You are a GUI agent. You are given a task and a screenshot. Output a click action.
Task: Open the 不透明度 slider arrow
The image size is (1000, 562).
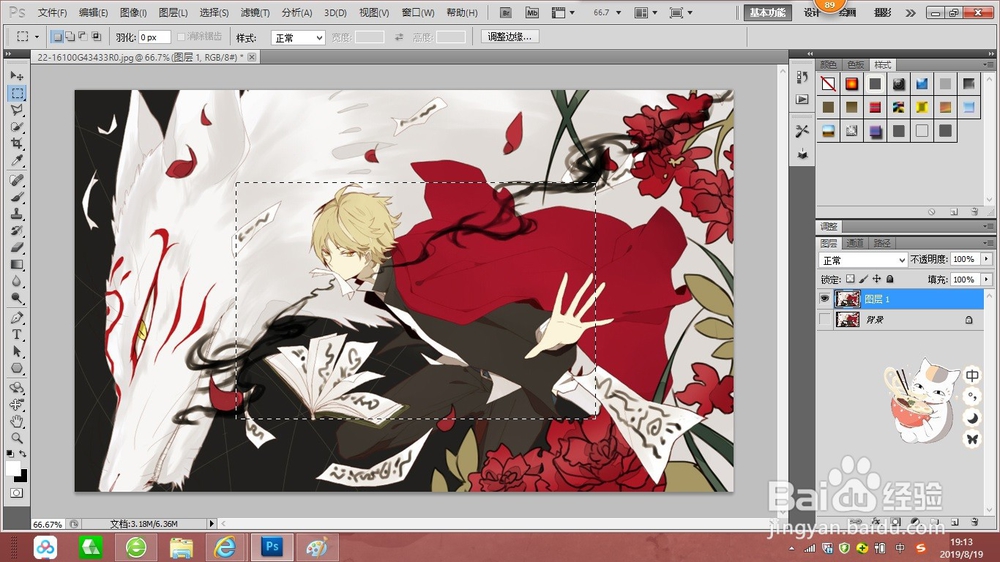click(987, 259)
